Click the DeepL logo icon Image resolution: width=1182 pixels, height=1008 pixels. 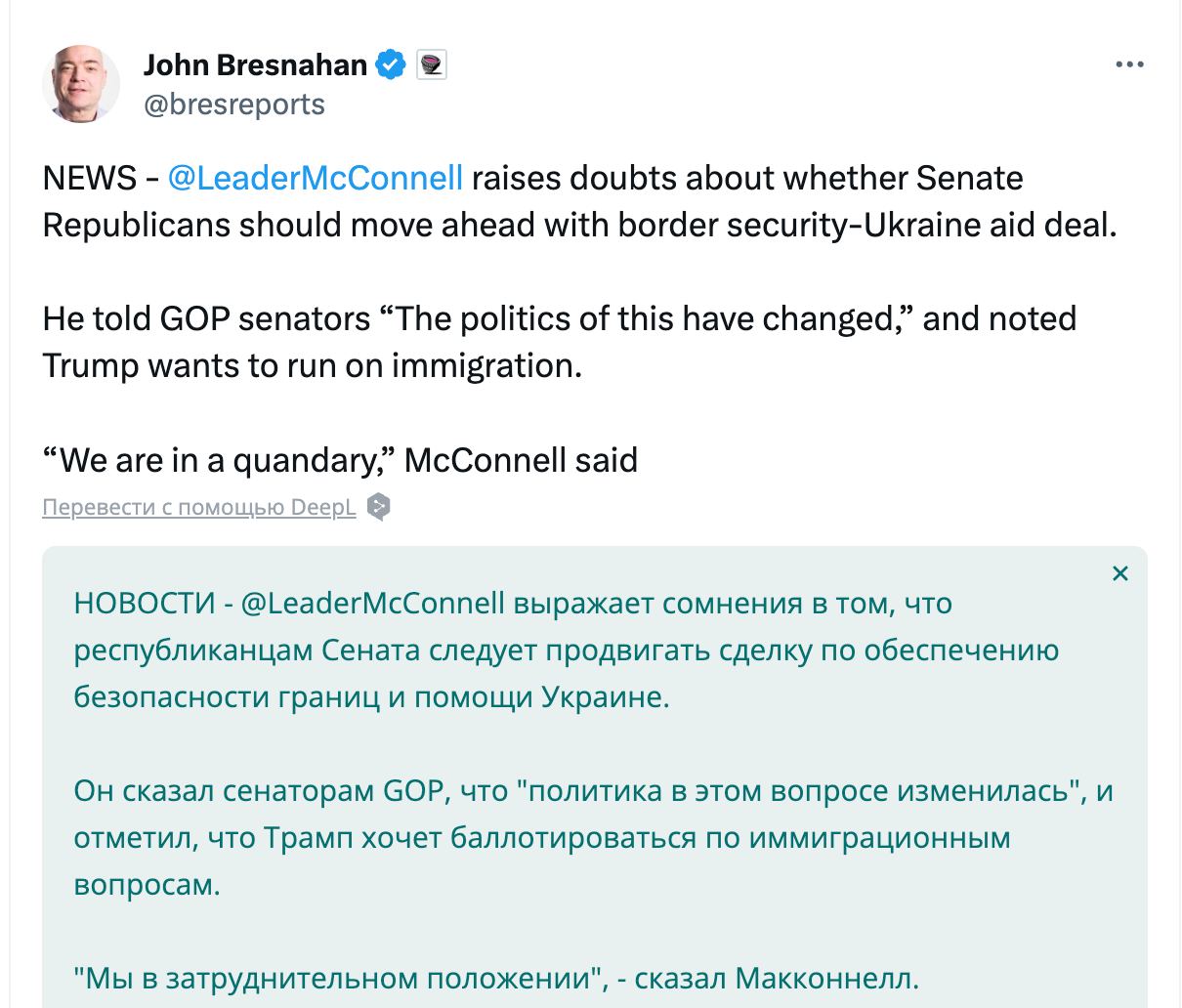pyautogui.click(x=378, y=507)
